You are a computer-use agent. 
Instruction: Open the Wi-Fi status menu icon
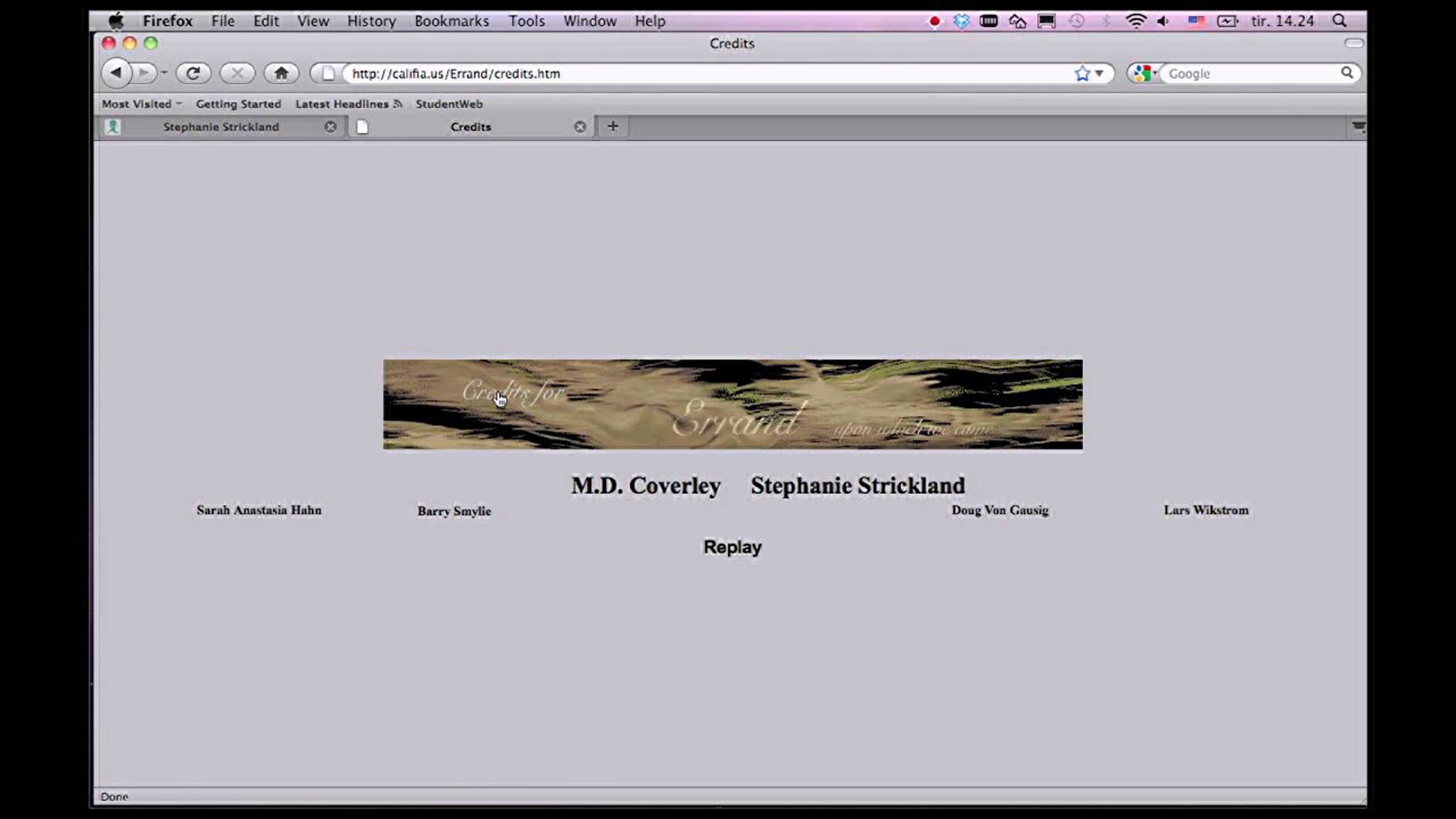tap(1135, 21)
